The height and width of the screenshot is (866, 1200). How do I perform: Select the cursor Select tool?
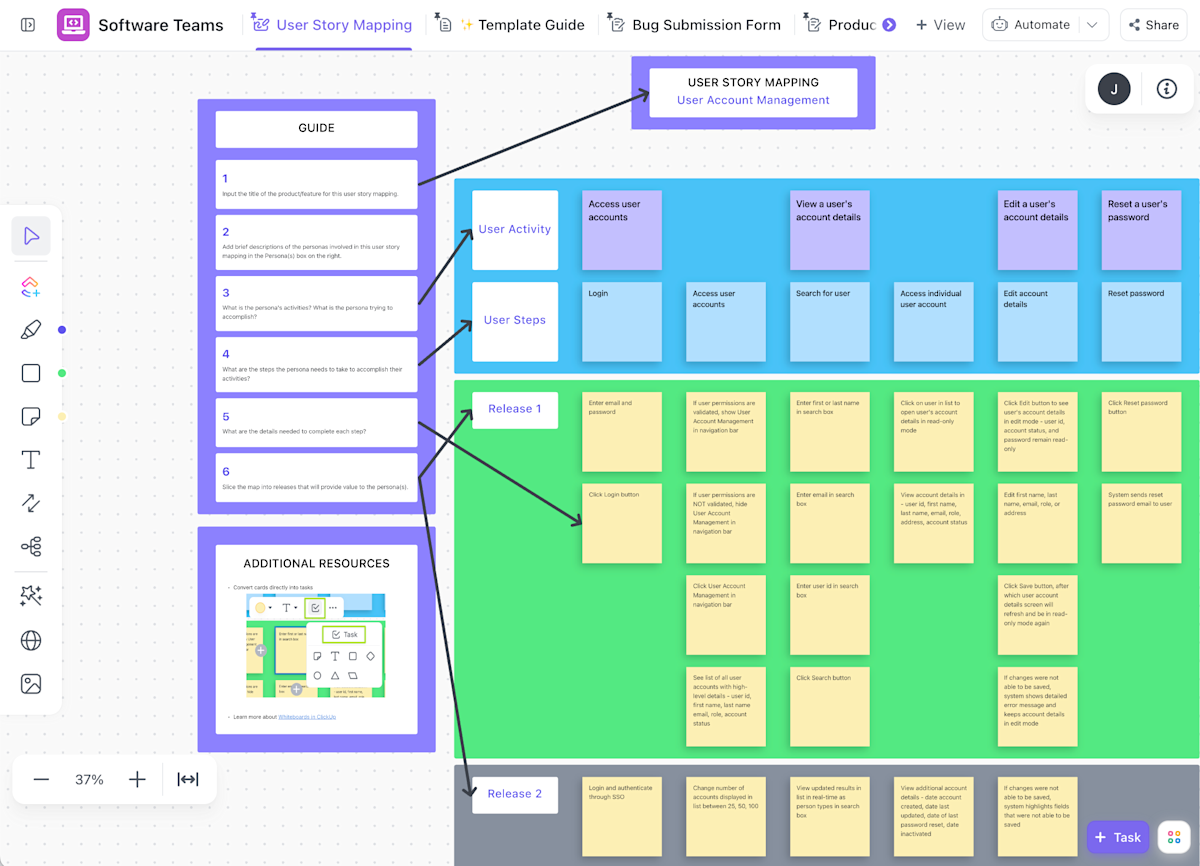[x=31, y=236]
